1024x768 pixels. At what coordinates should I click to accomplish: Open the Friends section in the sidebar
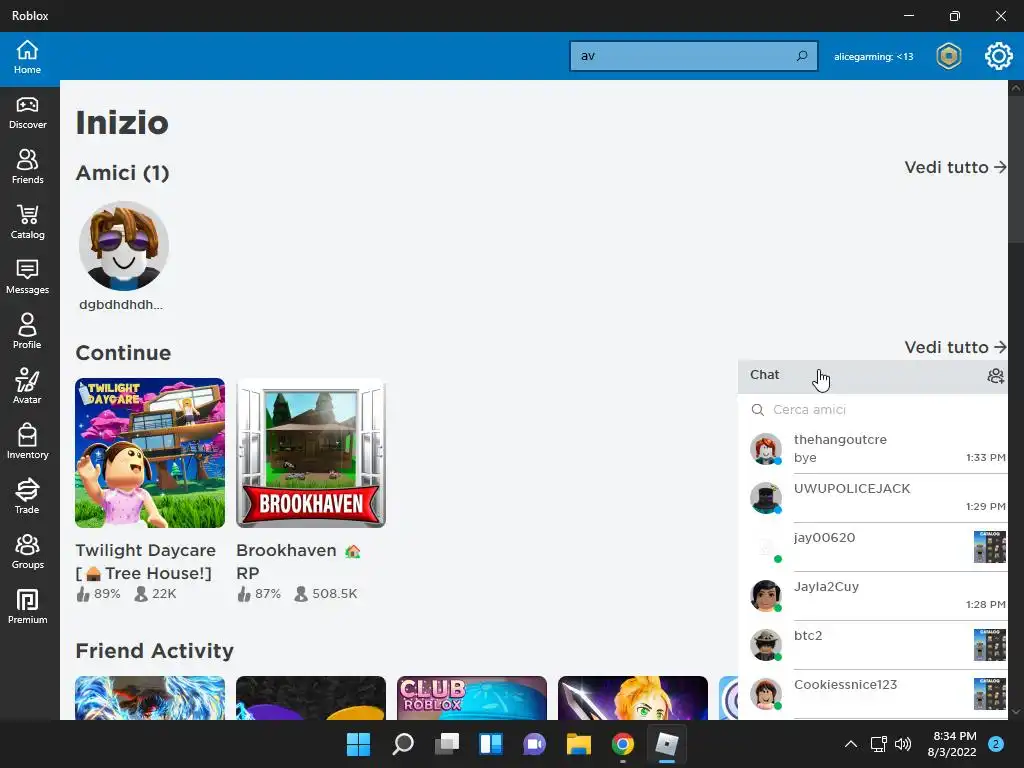coord(27,167)
